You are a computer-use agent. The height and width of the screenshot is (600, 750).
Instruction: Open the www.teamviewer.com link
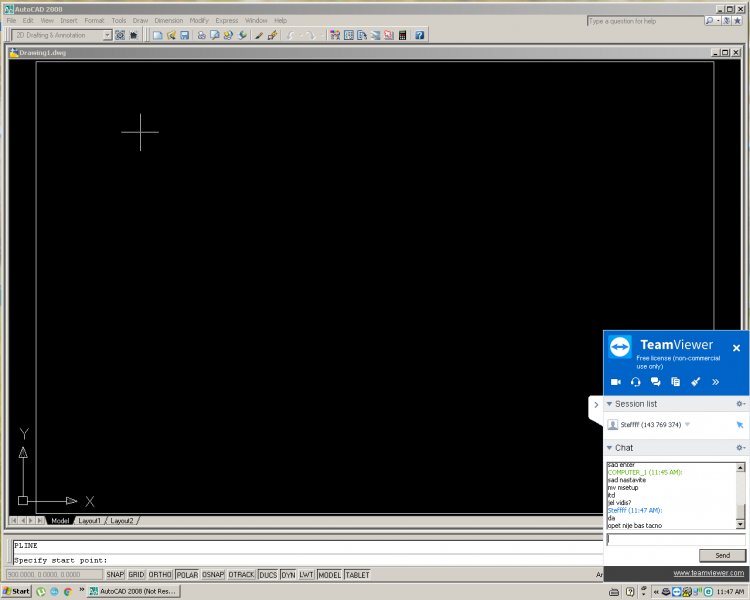point(708,573)
